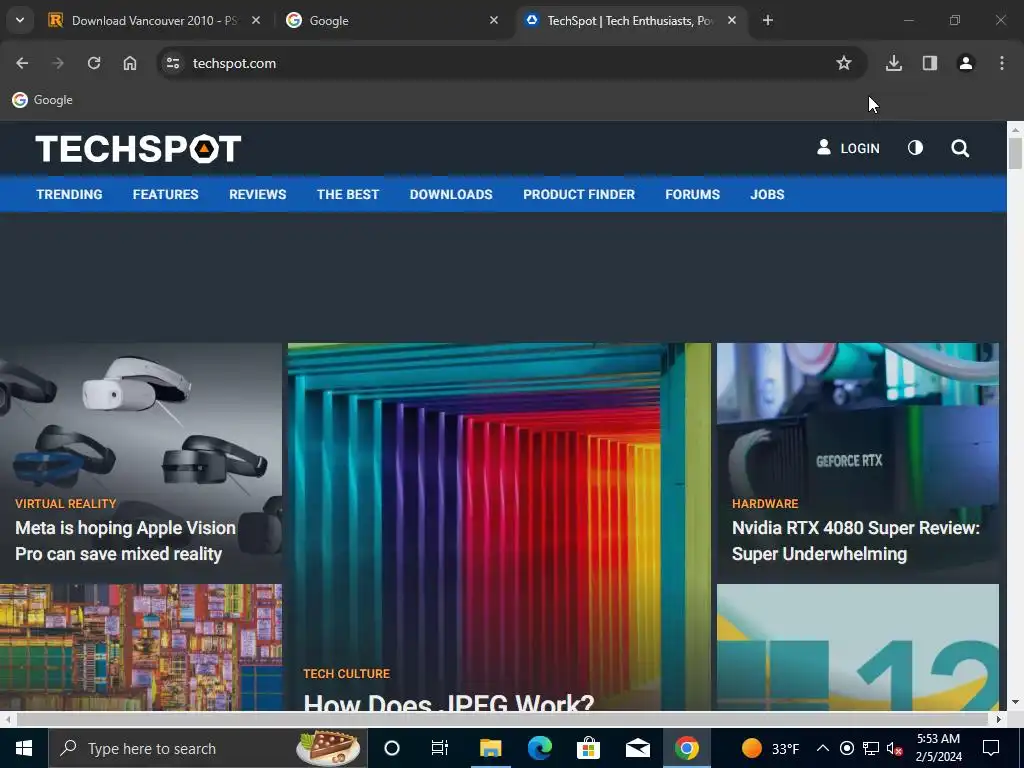Open the TechSpot search magnifier

(960, 148)
